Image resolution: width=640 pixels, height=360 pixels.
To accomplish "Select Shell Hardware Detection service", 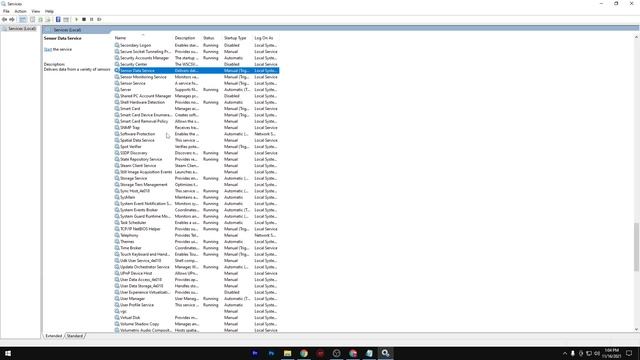I will [197, 102].
